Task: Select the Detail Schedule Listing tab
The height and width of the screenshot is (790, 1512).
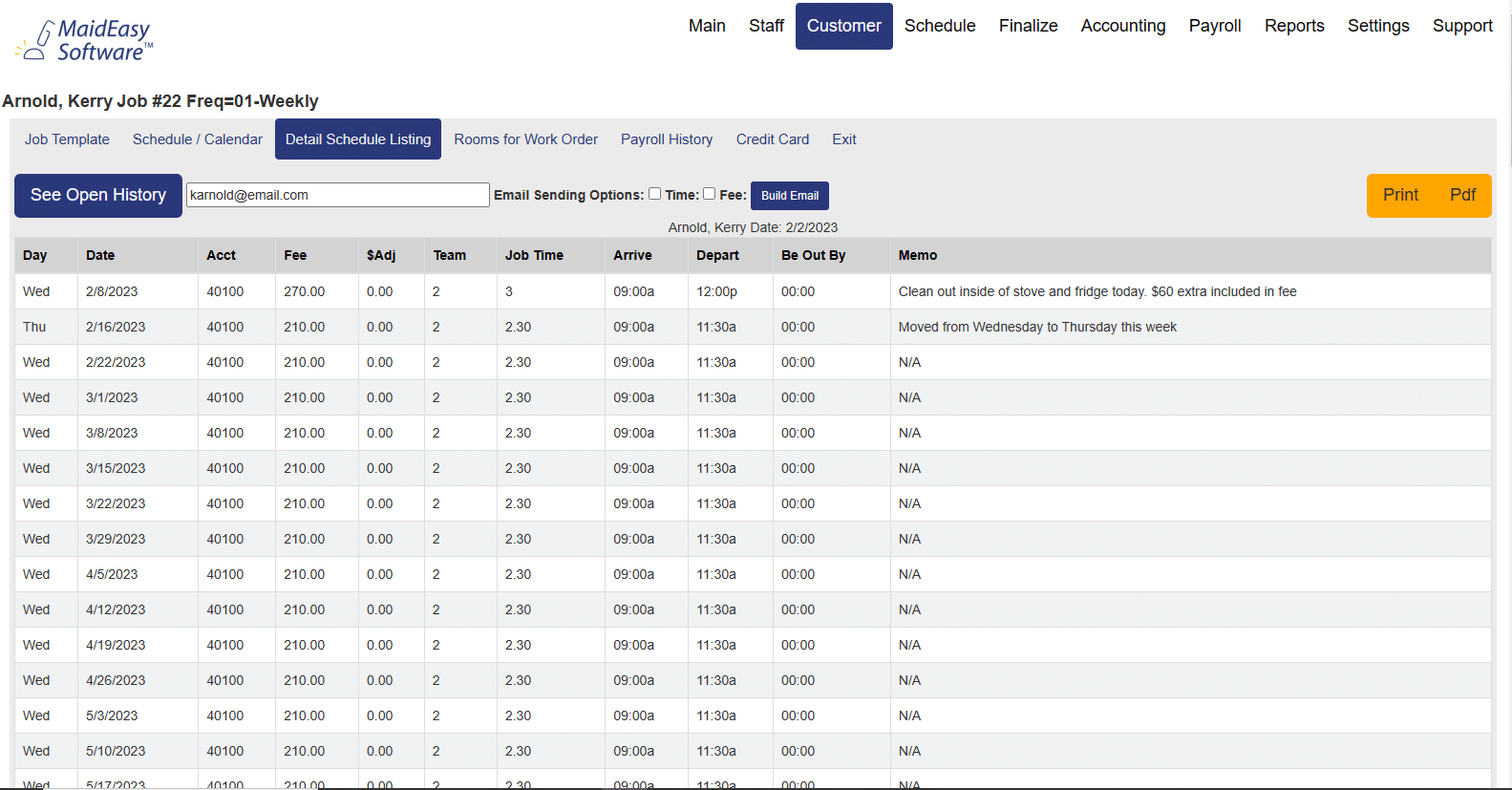Action: (x=358, y=139)
